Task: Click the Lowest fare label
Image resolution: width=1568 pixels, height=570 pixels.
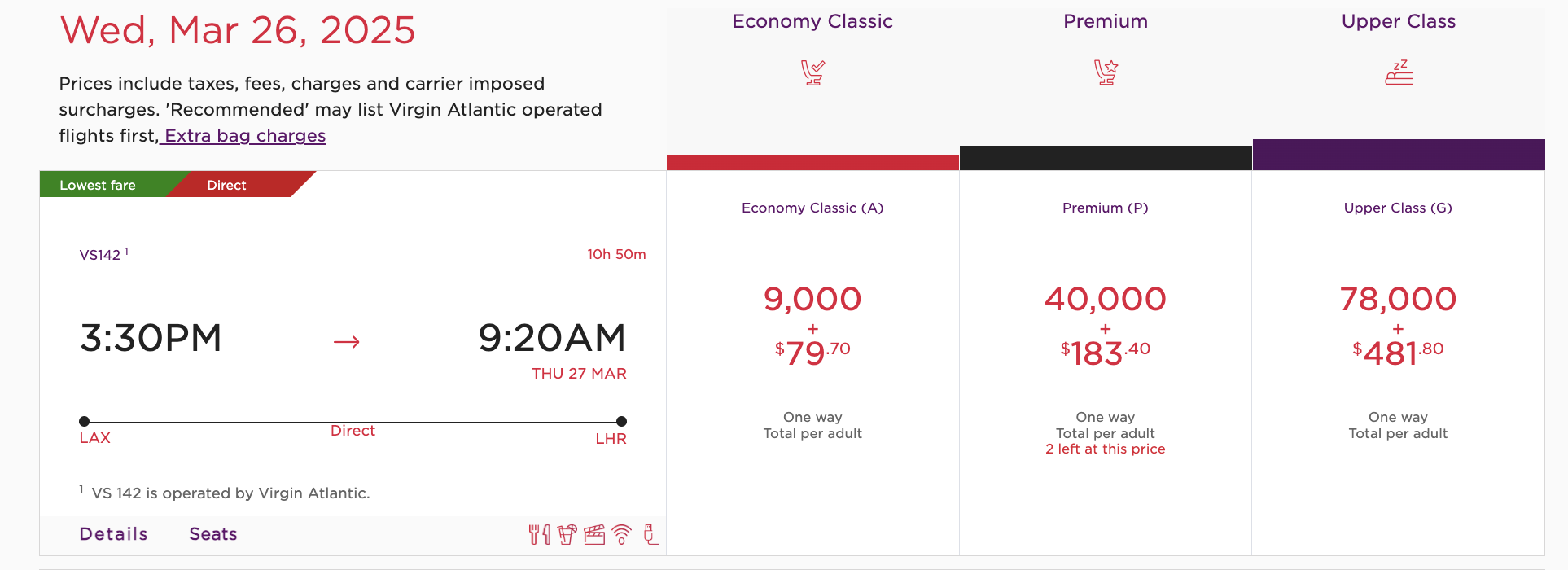Action: click(x=96, y=184)
